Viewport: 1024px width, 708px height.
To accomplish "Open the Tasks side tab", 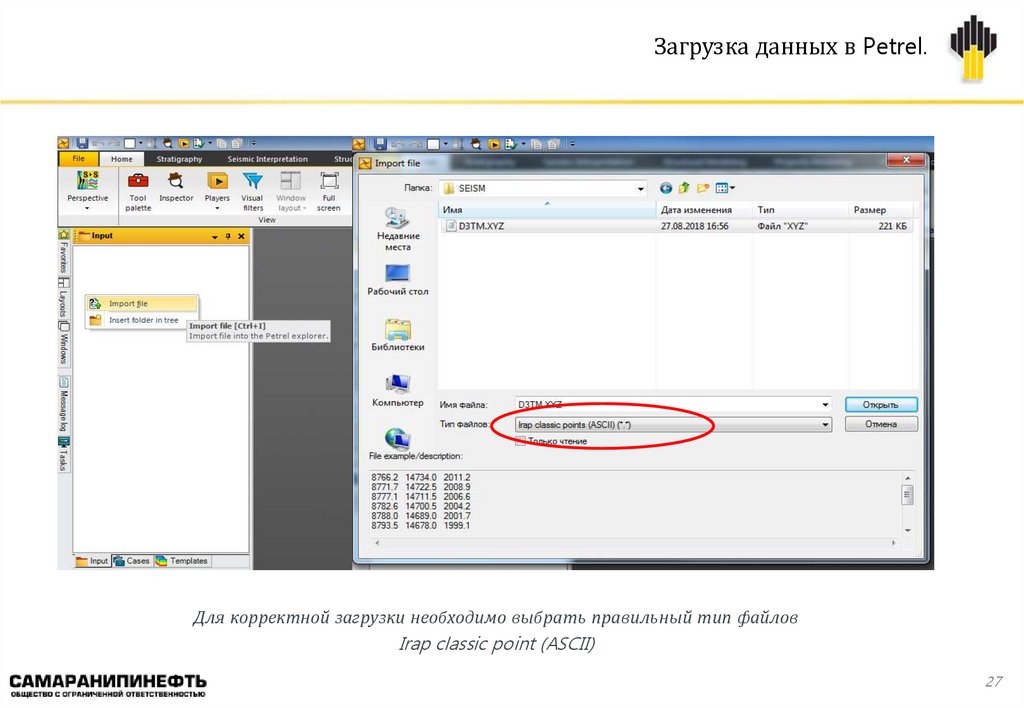I will tap(63, 453).
